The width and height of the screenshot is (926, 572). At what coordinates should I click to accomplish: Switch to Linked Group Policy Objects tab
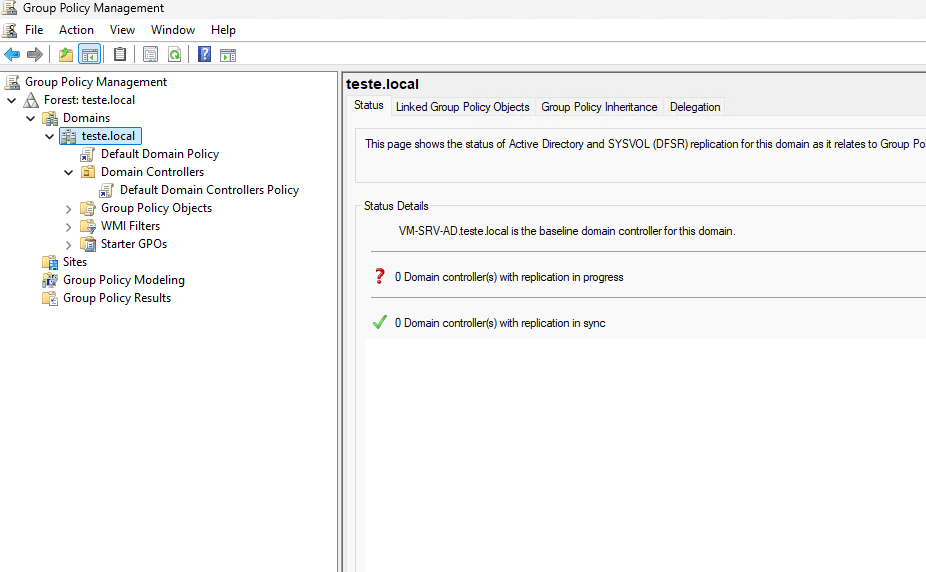[x=462, y=107]
